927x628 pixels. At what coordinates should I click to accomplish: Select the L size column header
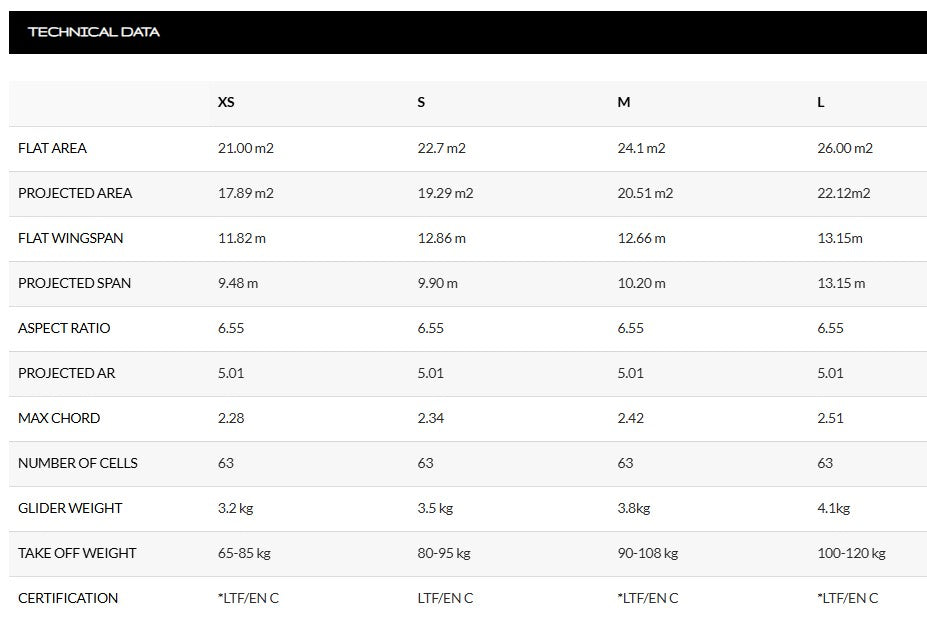pos(821,102)
